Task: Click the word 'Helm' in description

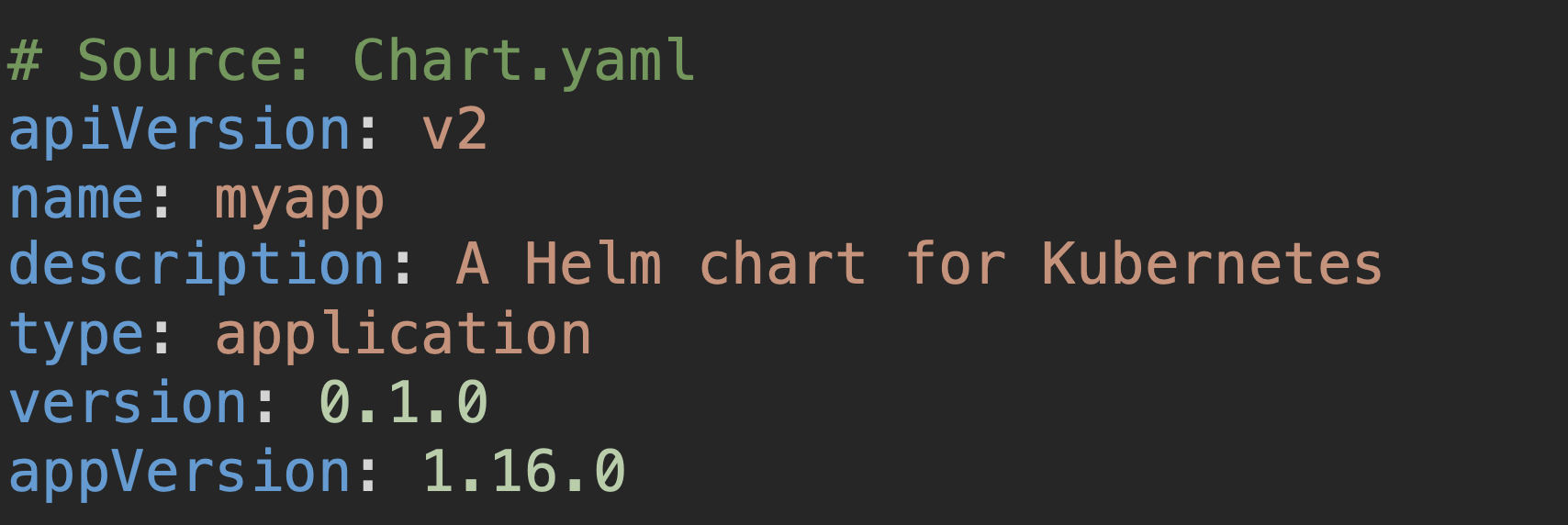Action: [x=593, y=264]
